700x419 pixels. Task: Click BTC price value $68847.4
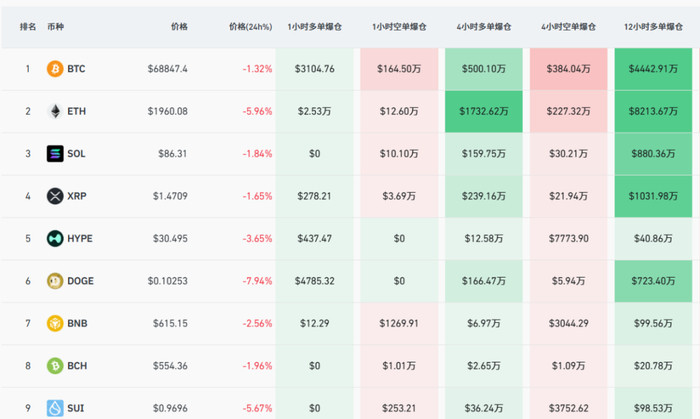[168, 69]
